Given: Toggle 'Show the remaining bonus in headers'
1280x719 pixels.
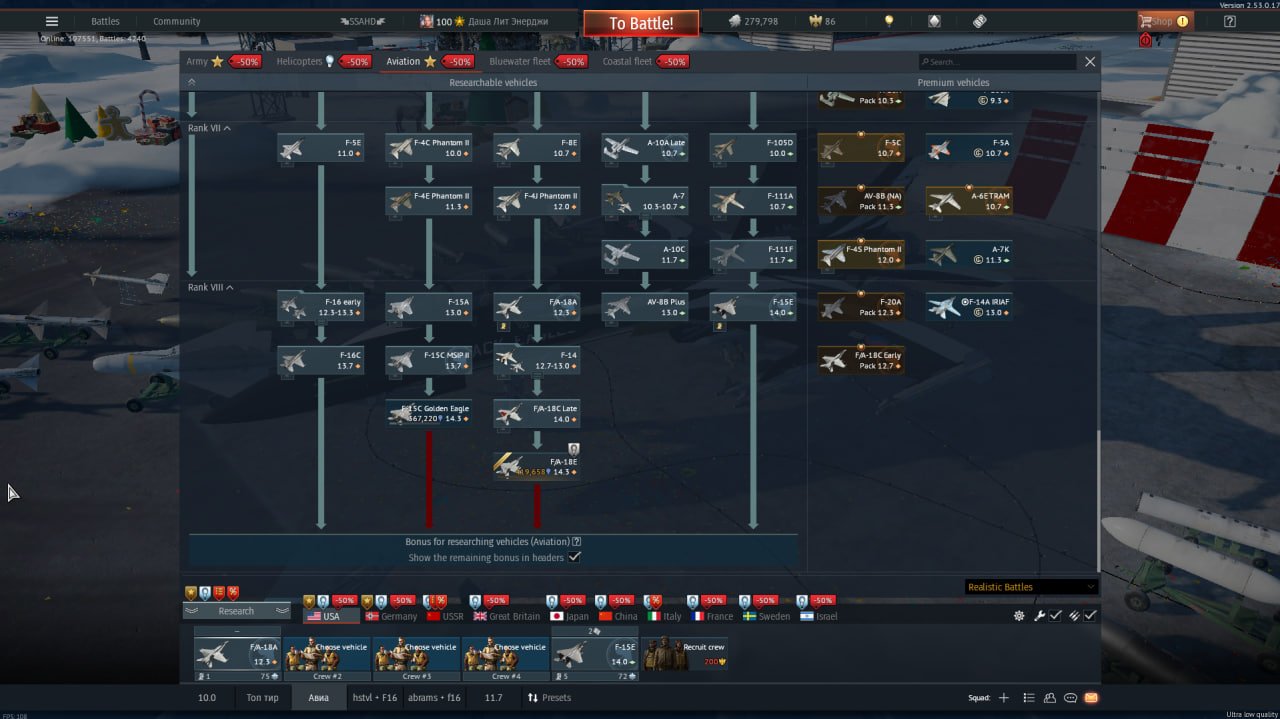Looking at the screenshot, I should 574,558.
